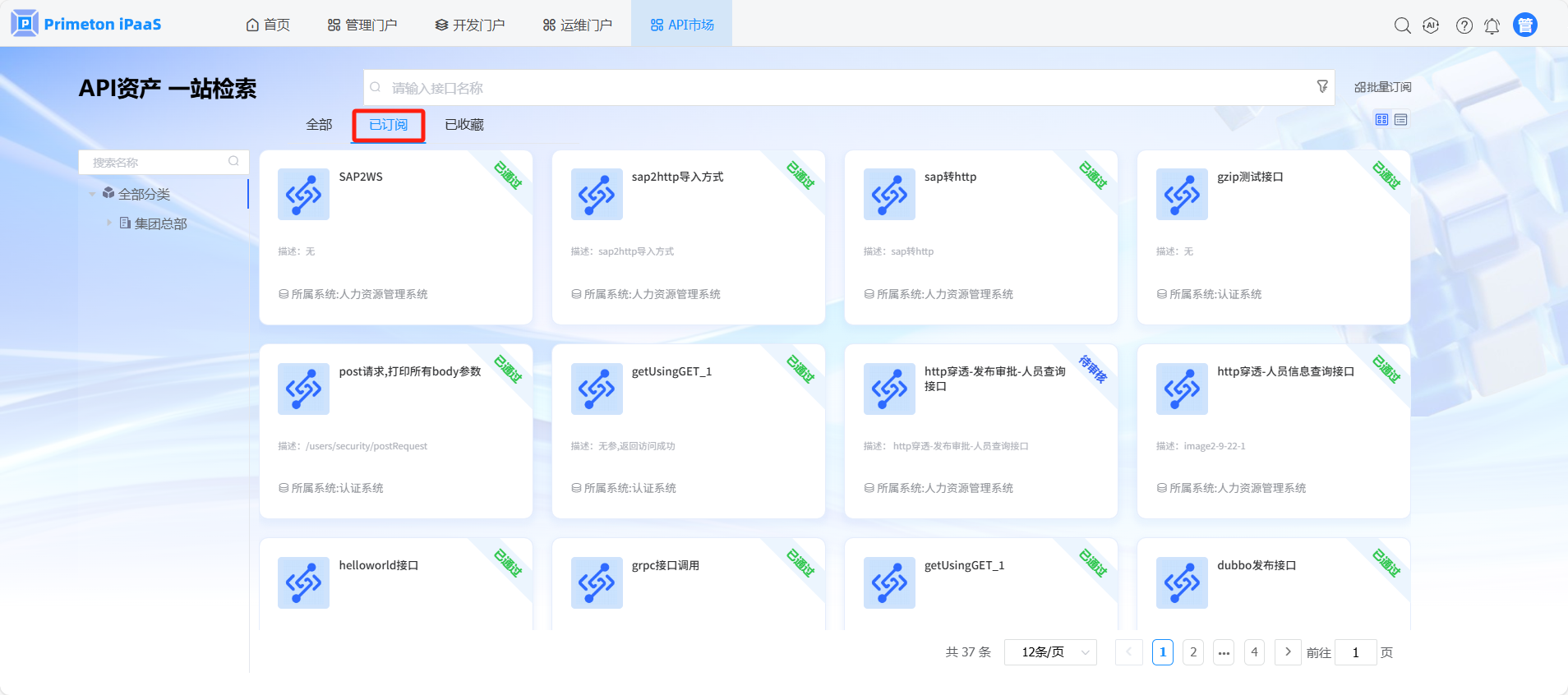Collapse the 全部分类 tree node
1568x695 pixels.
(x=92, y=195)
